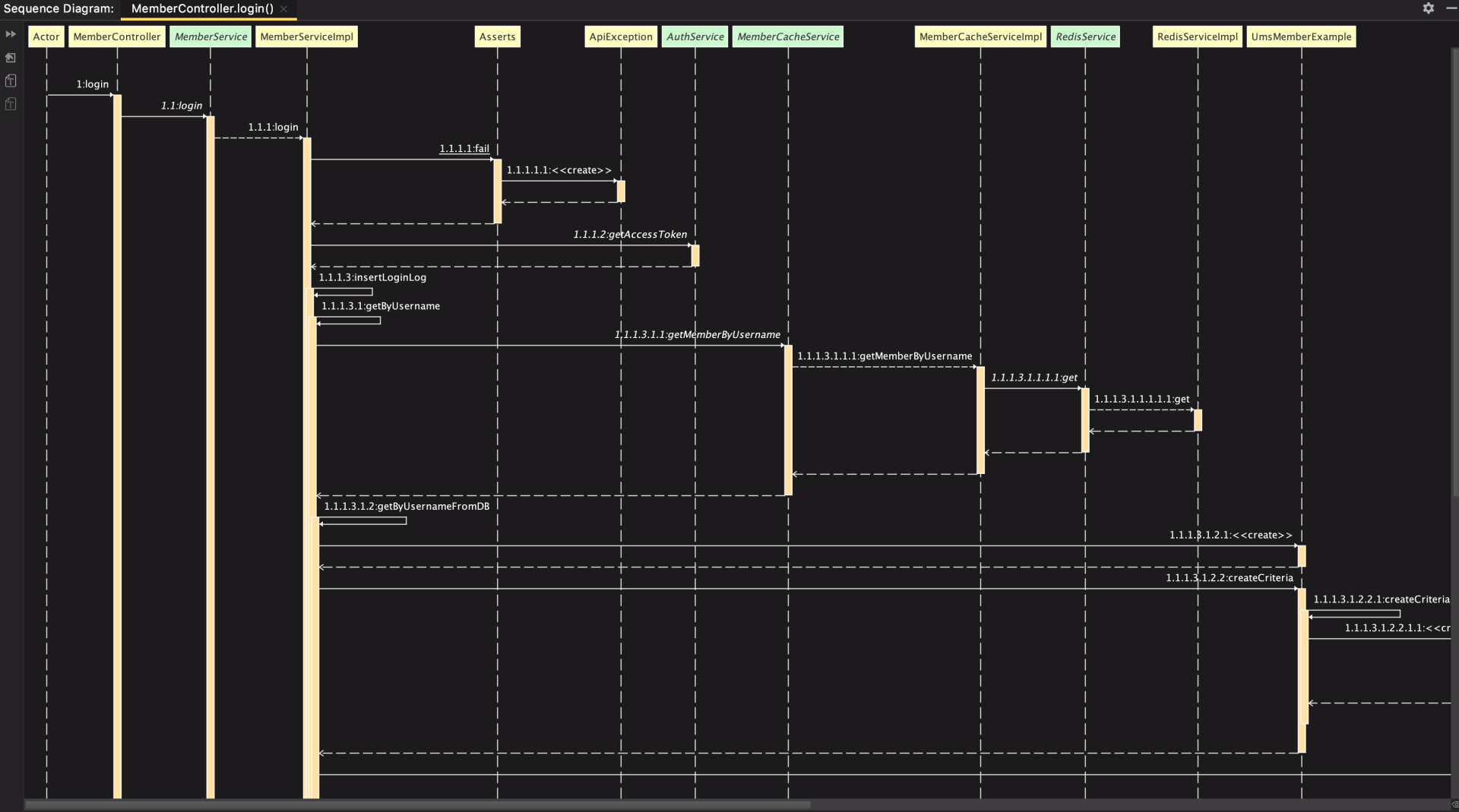Select the RedisService interface header
1459x812 pixels.
(x=1085, y=36)
